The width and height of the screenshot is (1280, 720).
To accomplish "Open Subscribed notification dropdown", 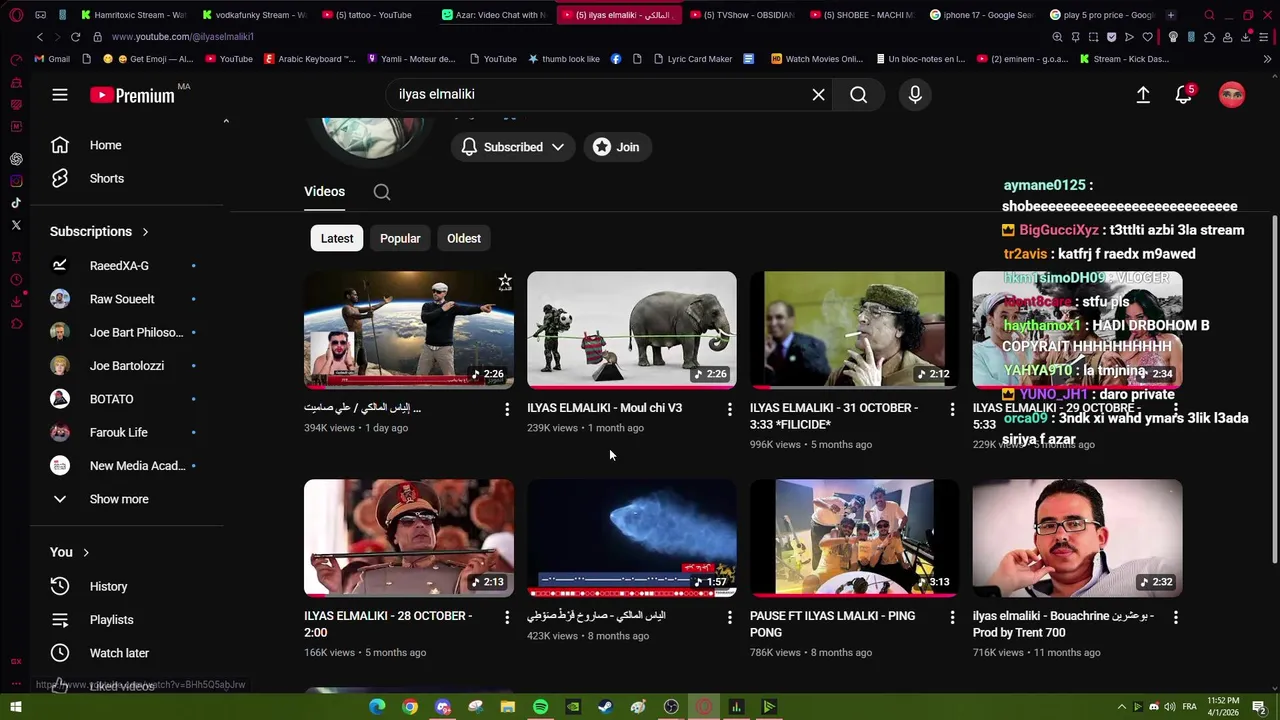I will point(512,147).
